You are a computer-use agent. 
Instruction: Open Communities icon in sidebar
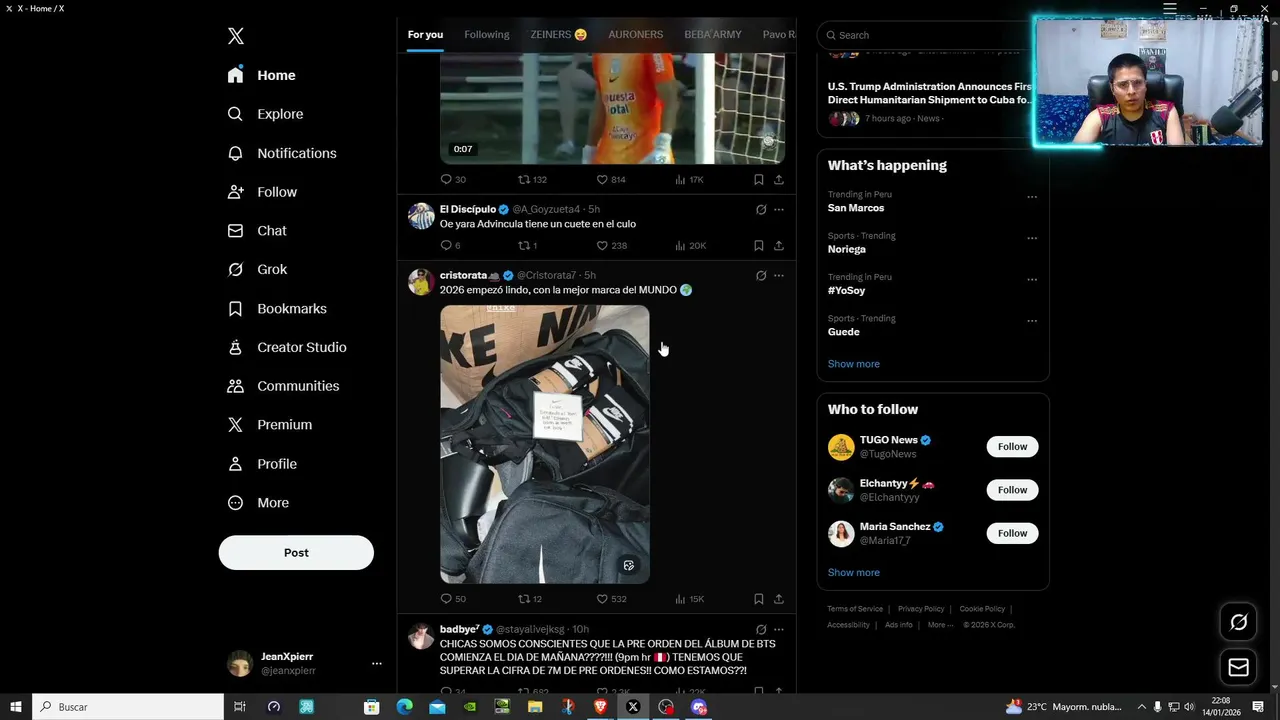click(235, 386)
